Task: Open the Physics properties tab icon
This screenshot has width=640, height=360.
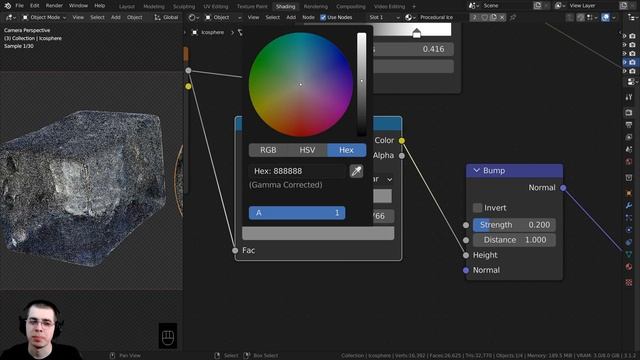Action: click(x=629, y=230)
